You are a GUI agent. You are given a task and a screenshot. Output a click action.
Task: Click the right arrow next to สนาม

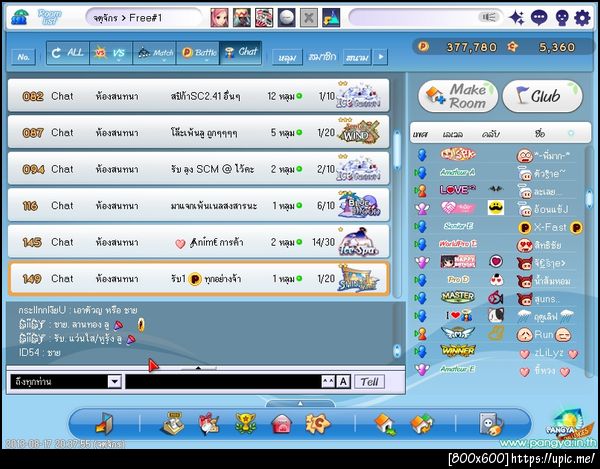(x=380, y=57)
